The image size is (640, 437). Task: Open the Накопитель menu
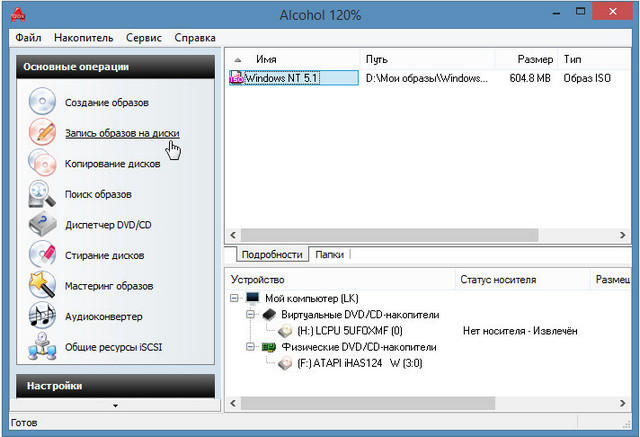84,38
